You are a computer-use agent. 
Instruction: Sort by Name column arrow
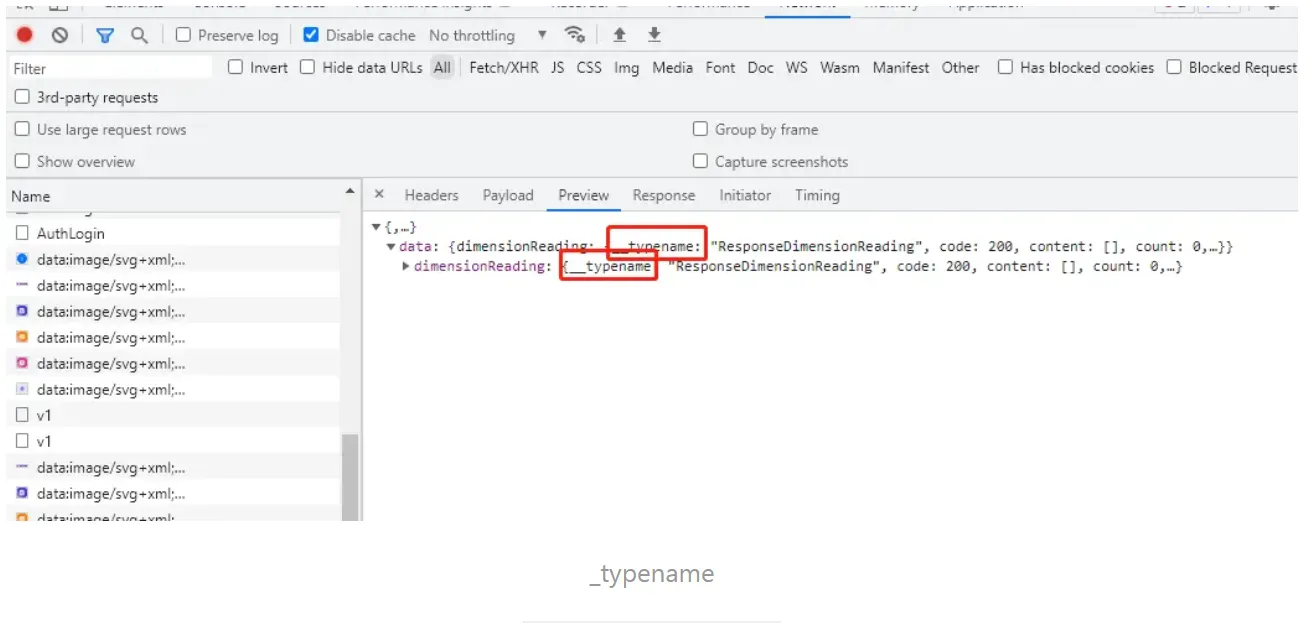click(x=350, y=191)
